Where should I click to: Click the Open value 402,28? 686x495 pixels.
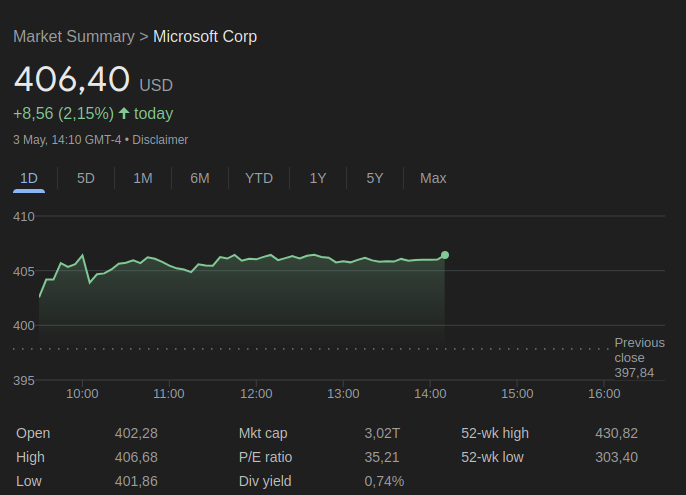tap(136, 433)
